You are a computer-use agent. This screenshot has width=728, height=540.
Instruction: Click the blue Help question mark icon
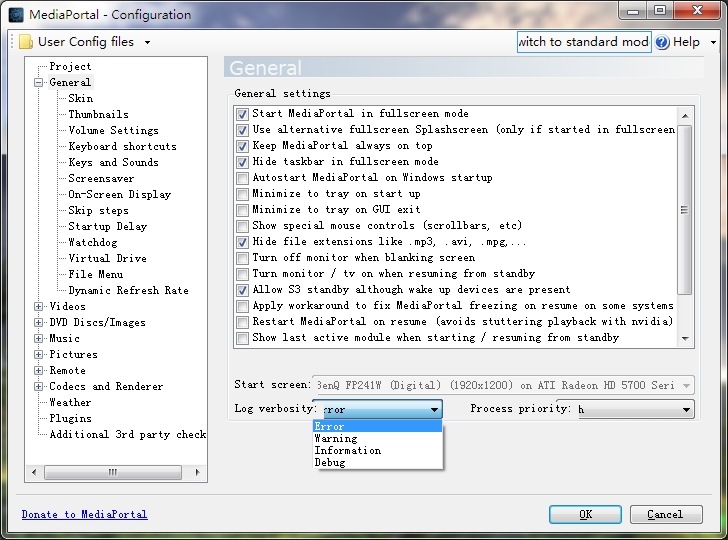pyautogui.click(x=662, y=42)
